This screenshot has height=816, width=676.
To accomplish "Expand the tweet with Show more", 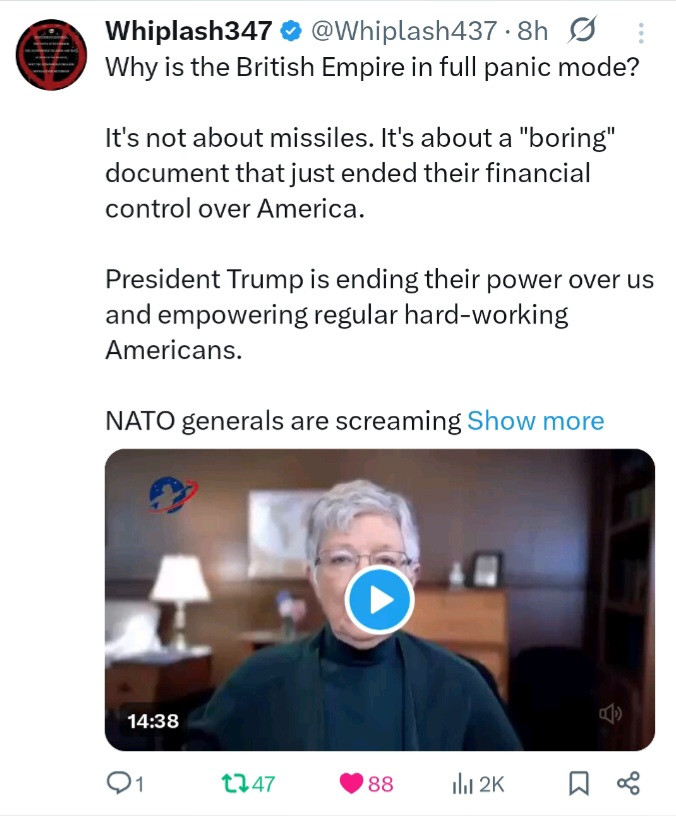I will (x=535, y=421).
